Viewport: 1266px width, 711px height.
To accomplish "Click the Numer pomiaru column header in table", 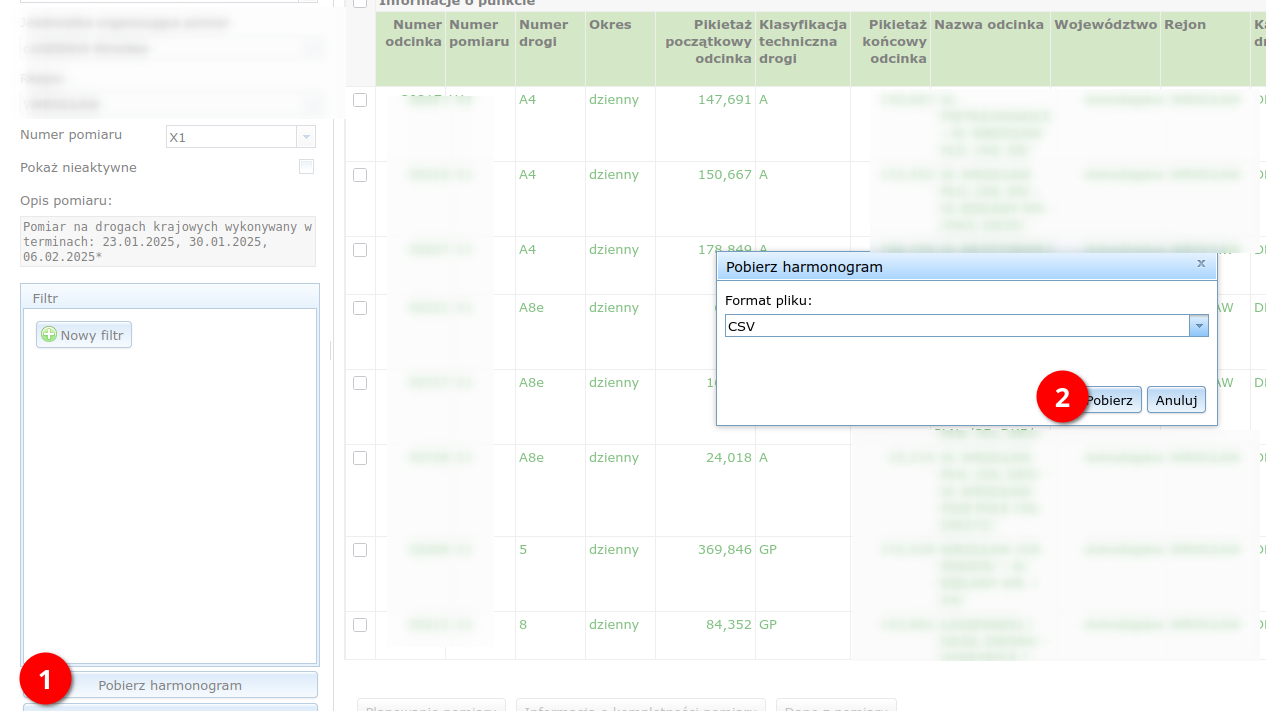I will tap(480, 49).
